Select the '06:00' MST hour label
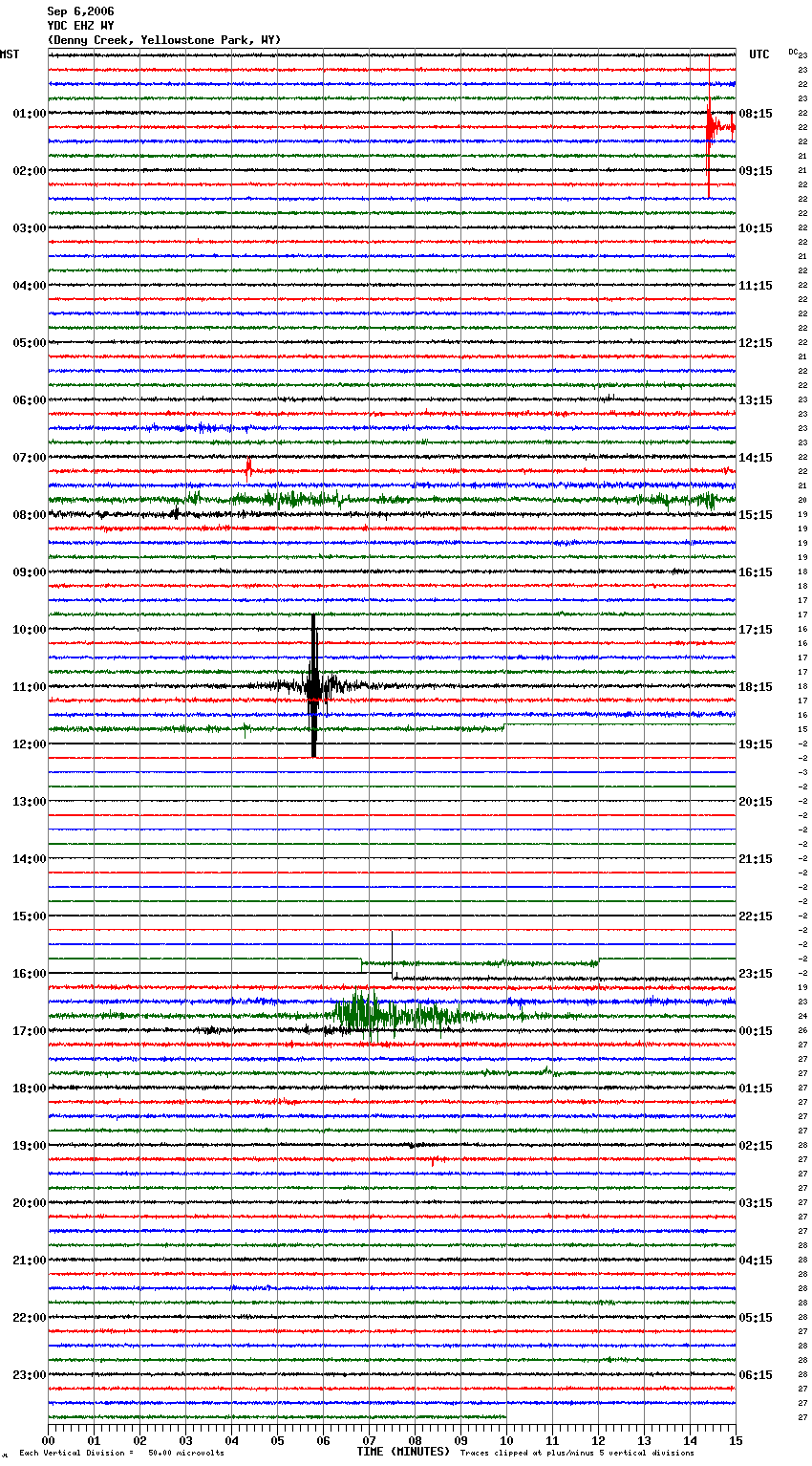This screenshot has width=812, height=1466. pyautogui.click(x=29, y=400)
